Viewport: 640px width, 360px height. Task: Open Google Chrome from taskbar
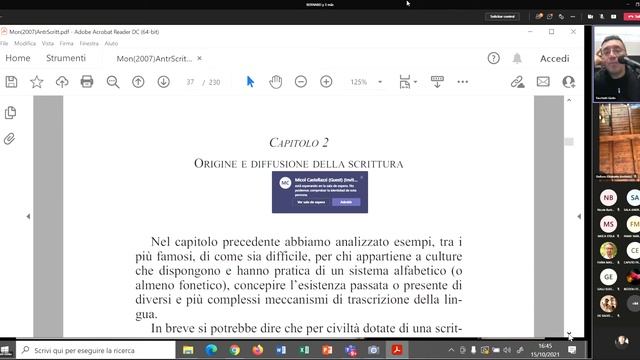(234, 350)
